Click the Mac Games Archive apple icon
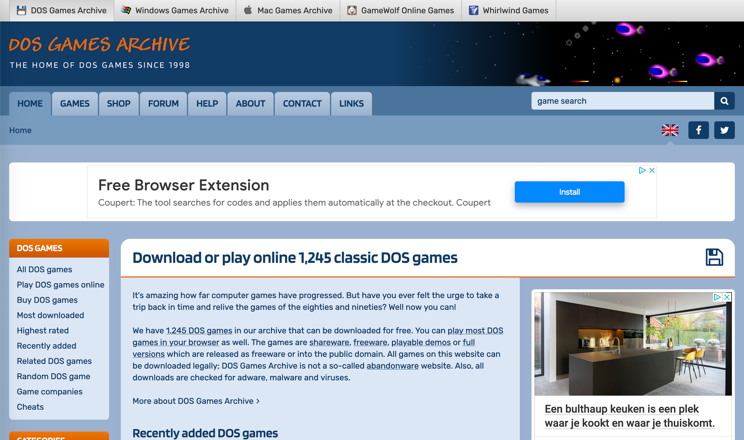The width and height of the screenshot is (744, 440). (248, 10)
